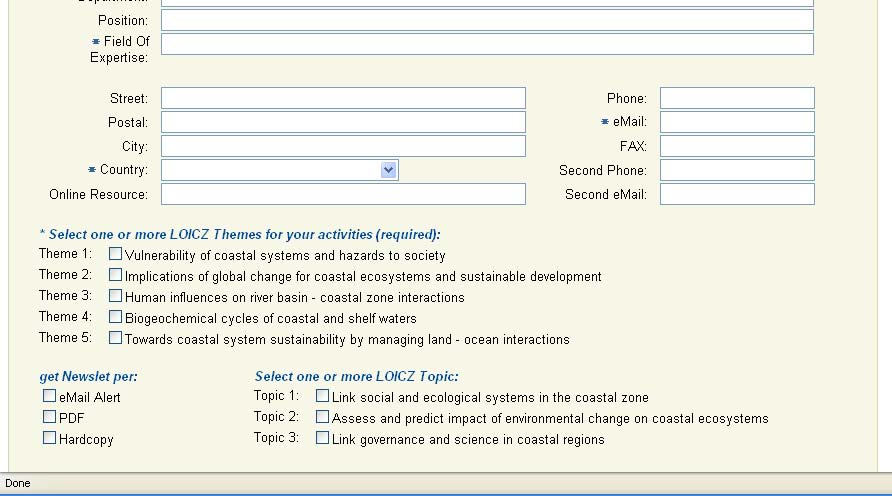Click into the Street input field
Image resolution: width=892 pixels, height=496 pixels.
tap(343, 98)
